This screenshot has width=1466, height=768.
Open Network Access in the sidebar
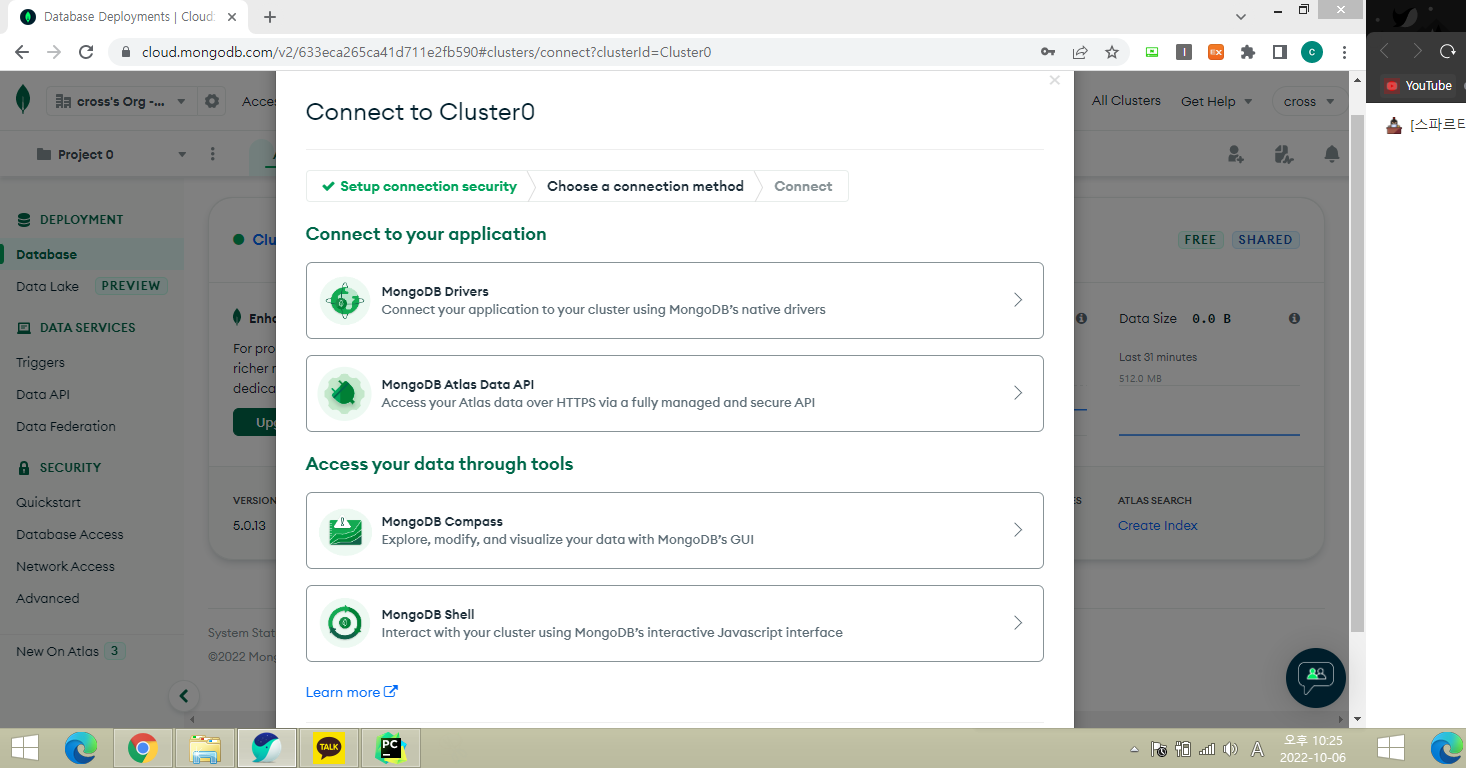pyautogui.click(x=65, y=566)
